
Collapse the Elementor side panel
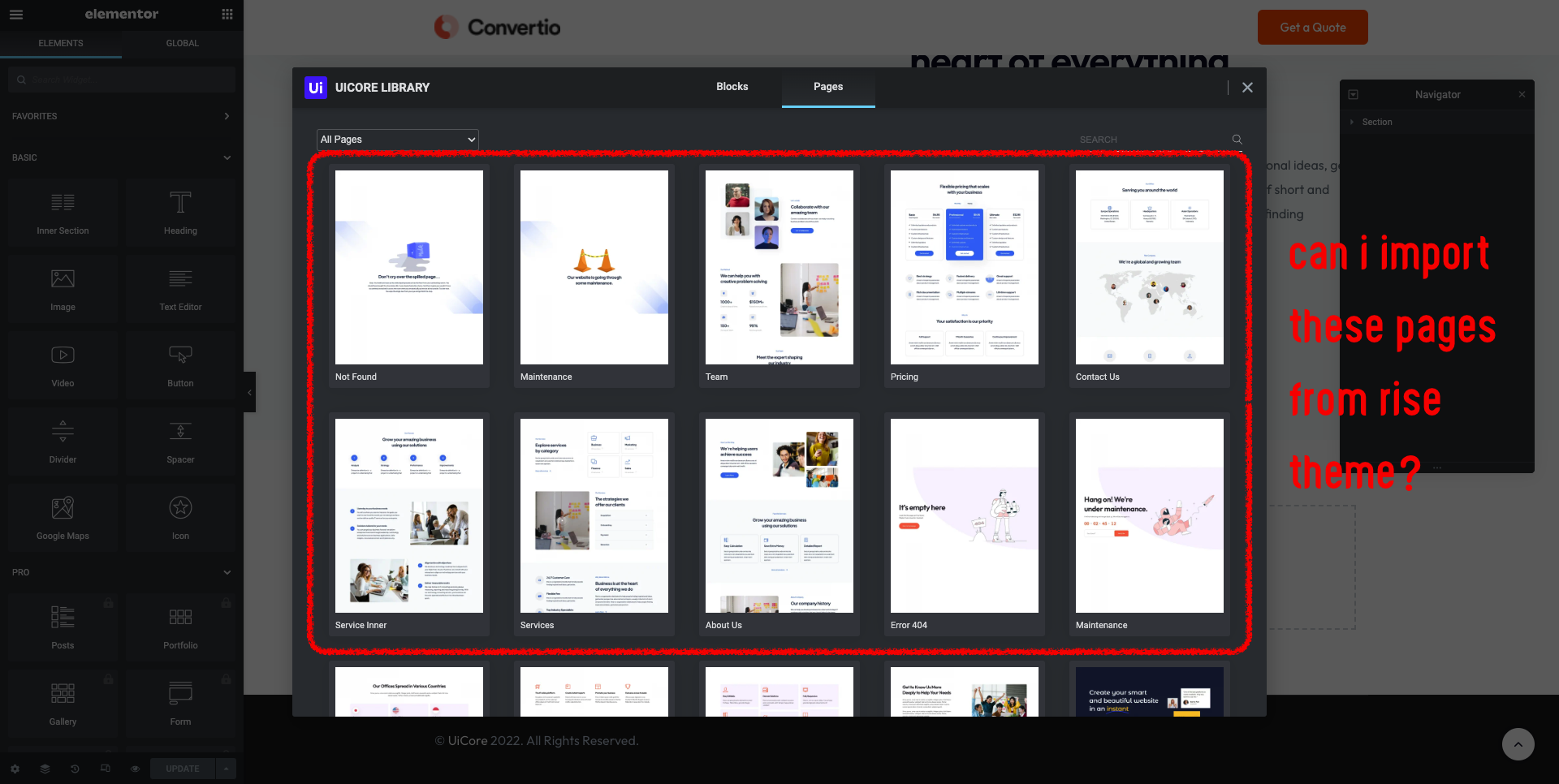pos(249,392)
